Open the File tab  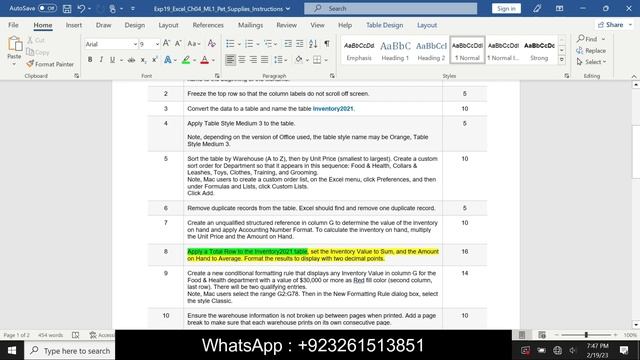click(13, 25)
